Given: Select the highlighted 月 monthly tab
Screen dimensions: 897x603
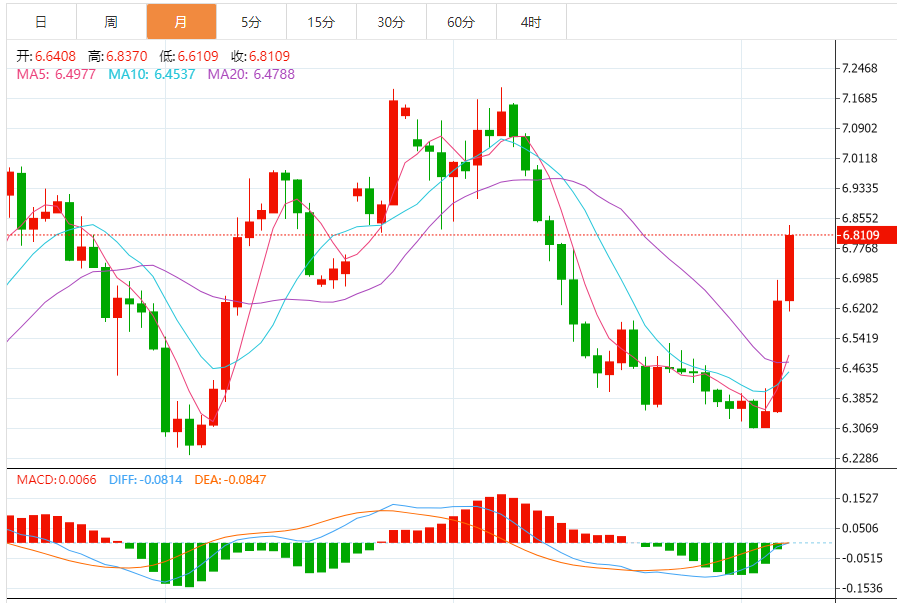Looking at the screenshot, I should (181, 22).
